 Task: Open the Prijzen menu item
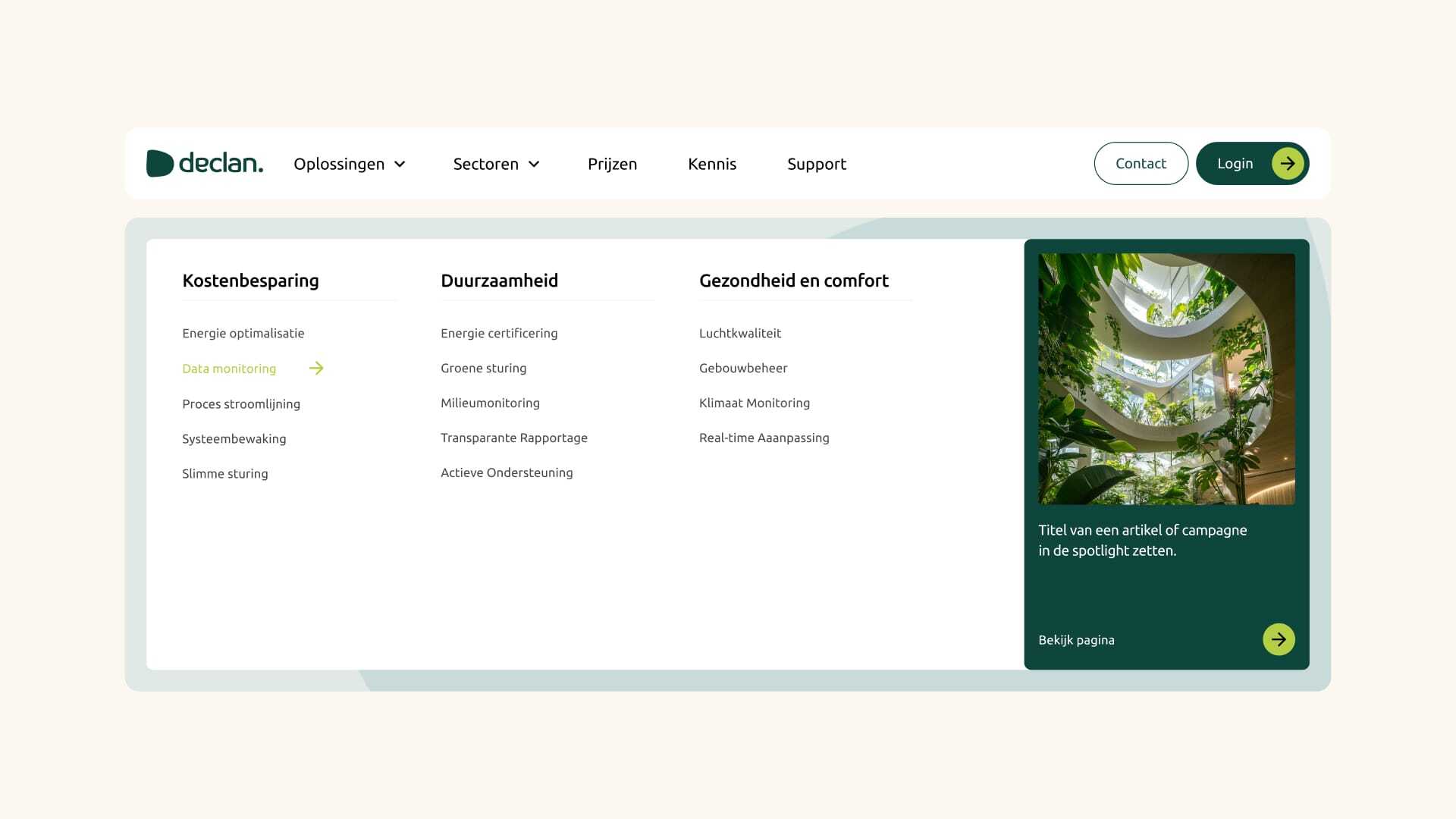click(x=612, y=164)
